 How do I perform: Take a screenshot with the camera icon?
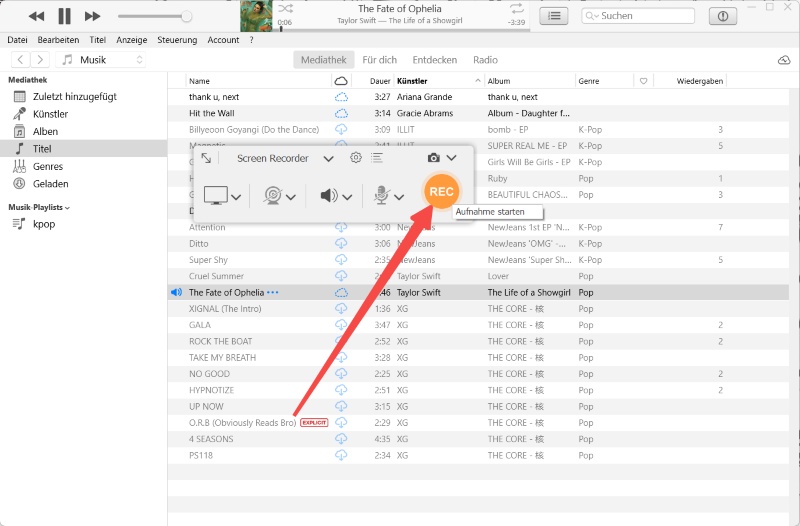(x=434, y=158)
